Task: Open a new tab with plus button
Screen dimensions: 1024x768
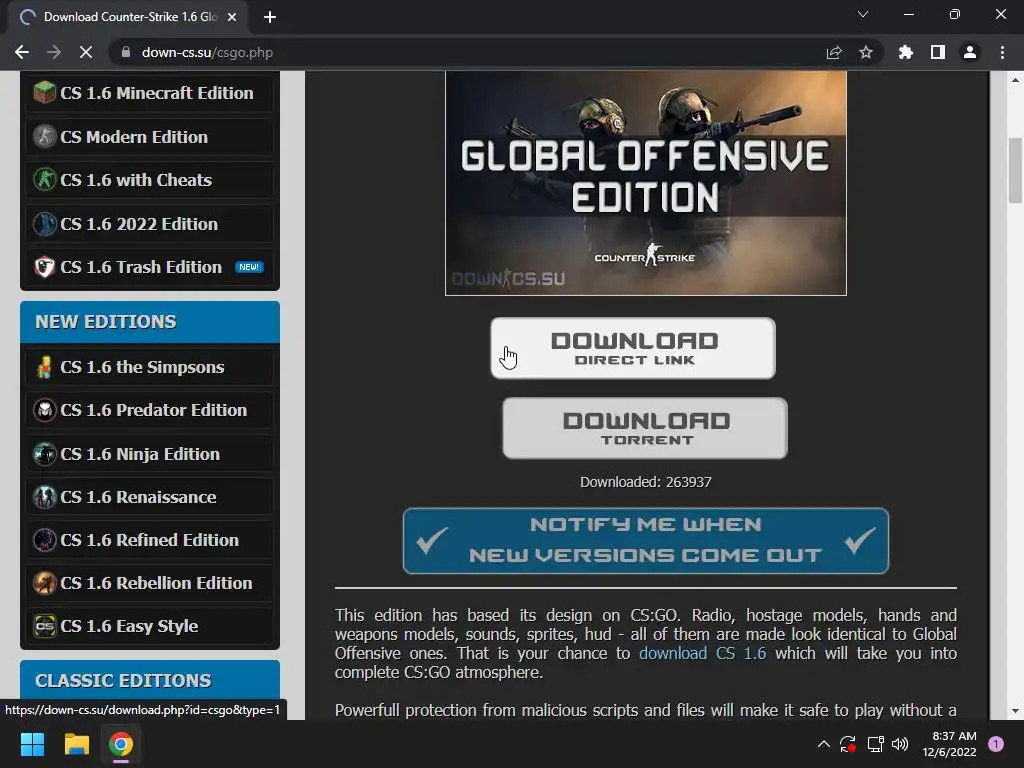Action: click(x=270, y=17)
